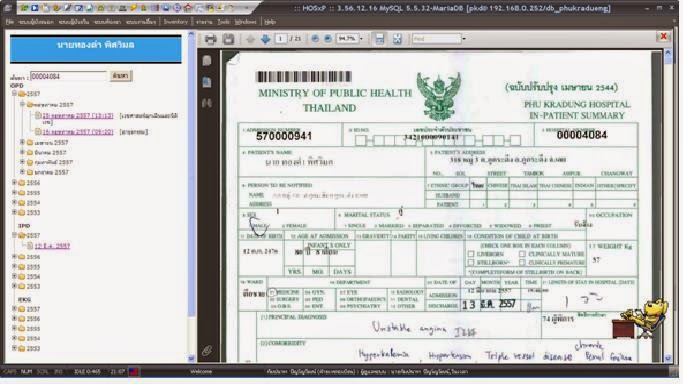Open the Windows menu
Viewport: 683px width, 384px height.
click(x=246, y=21)
